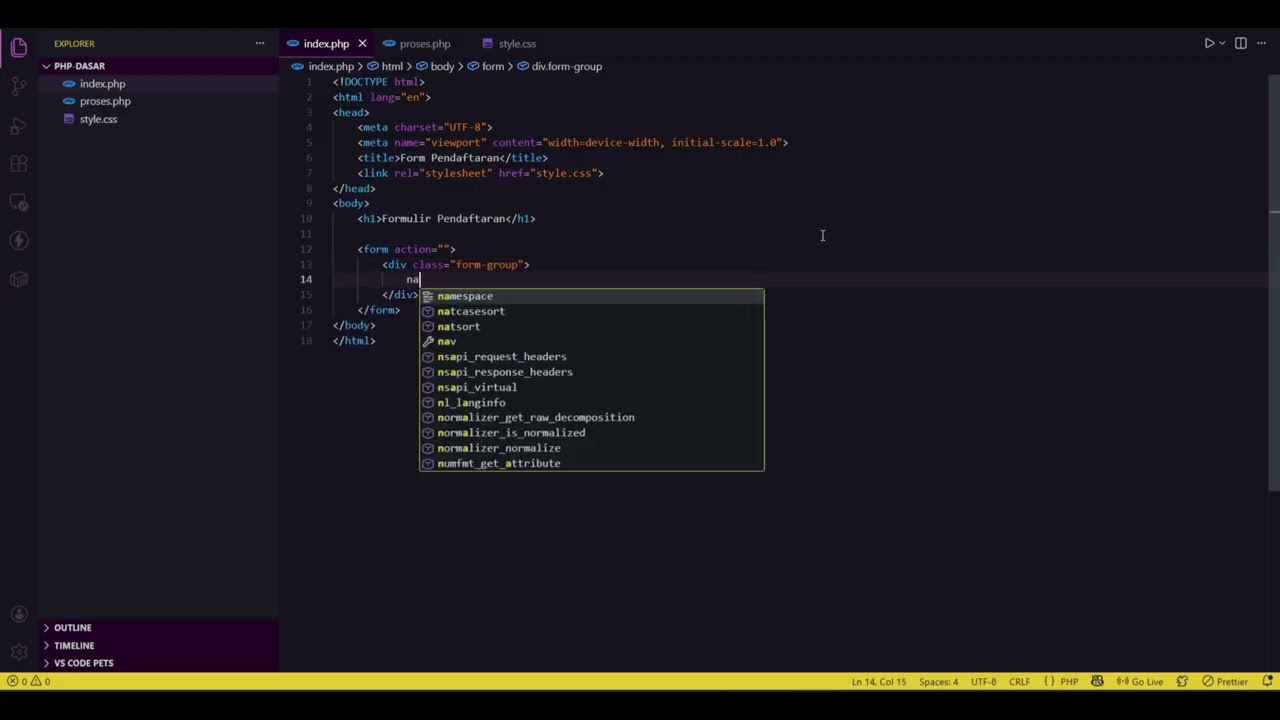Open the Thunder Client lightning icon
1280x720 pixels.
(19, 241)
